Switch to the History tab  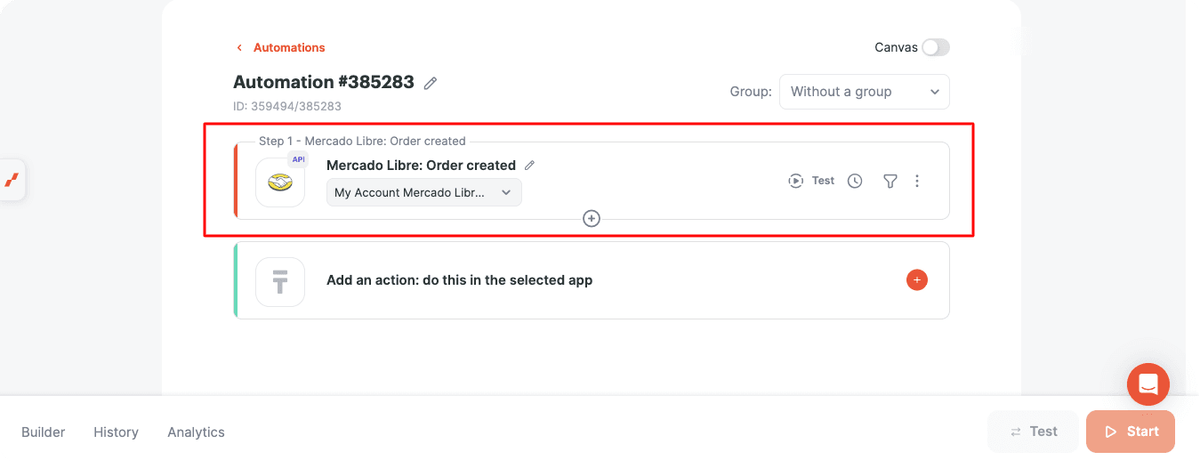(116, 432)
